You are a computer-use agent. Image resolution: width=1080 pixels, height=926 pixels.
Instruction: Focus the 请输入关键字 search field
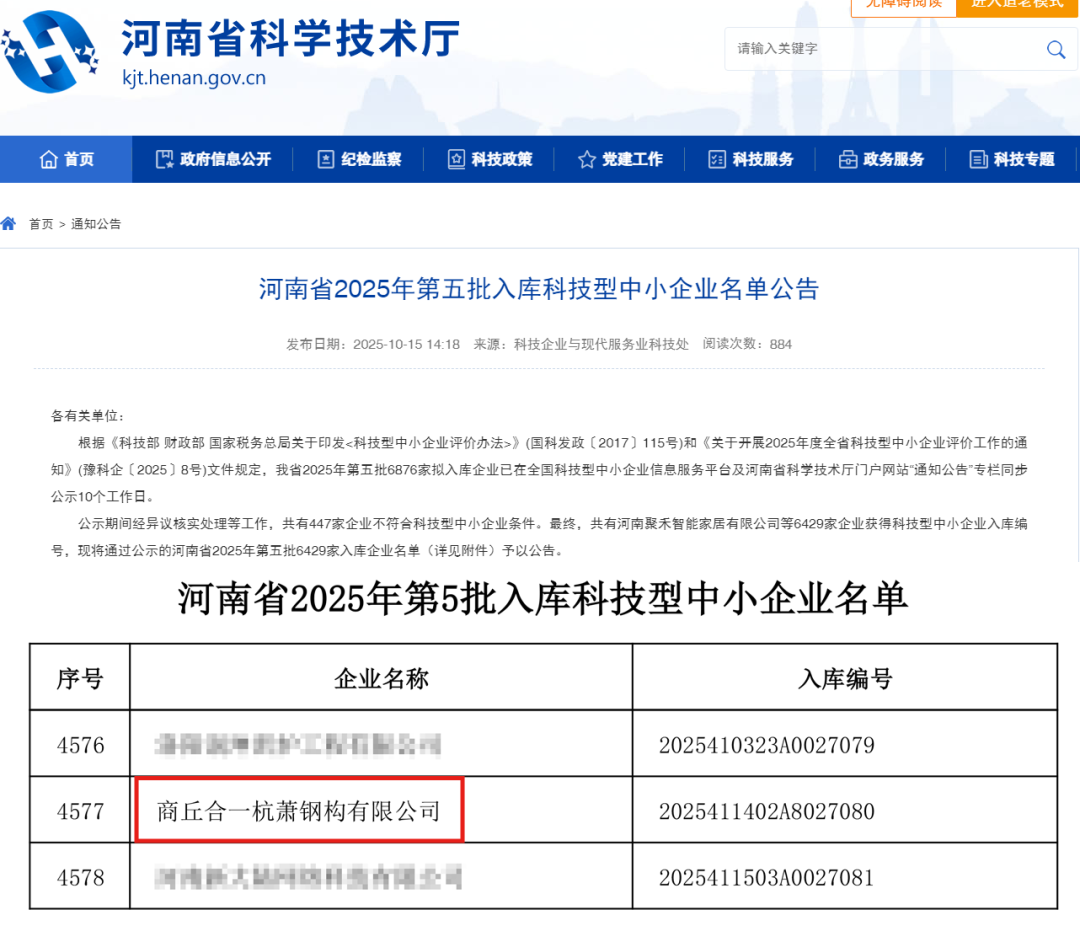coord(885,49)
